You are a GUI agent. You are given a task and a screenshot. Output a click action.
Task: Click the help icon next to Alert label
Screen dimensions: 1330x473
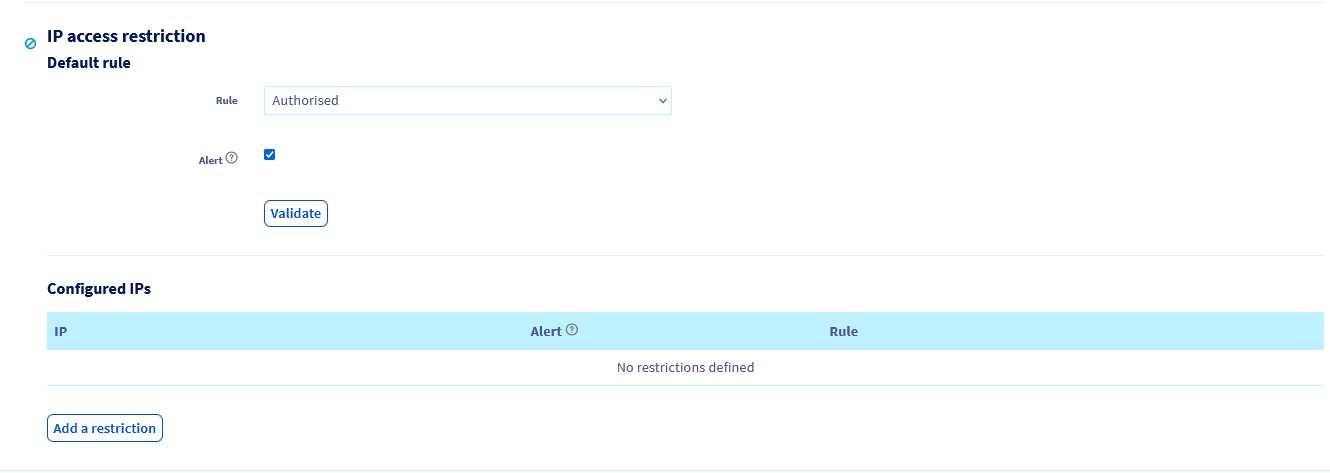pyautogui.click(x=232, y=158)
